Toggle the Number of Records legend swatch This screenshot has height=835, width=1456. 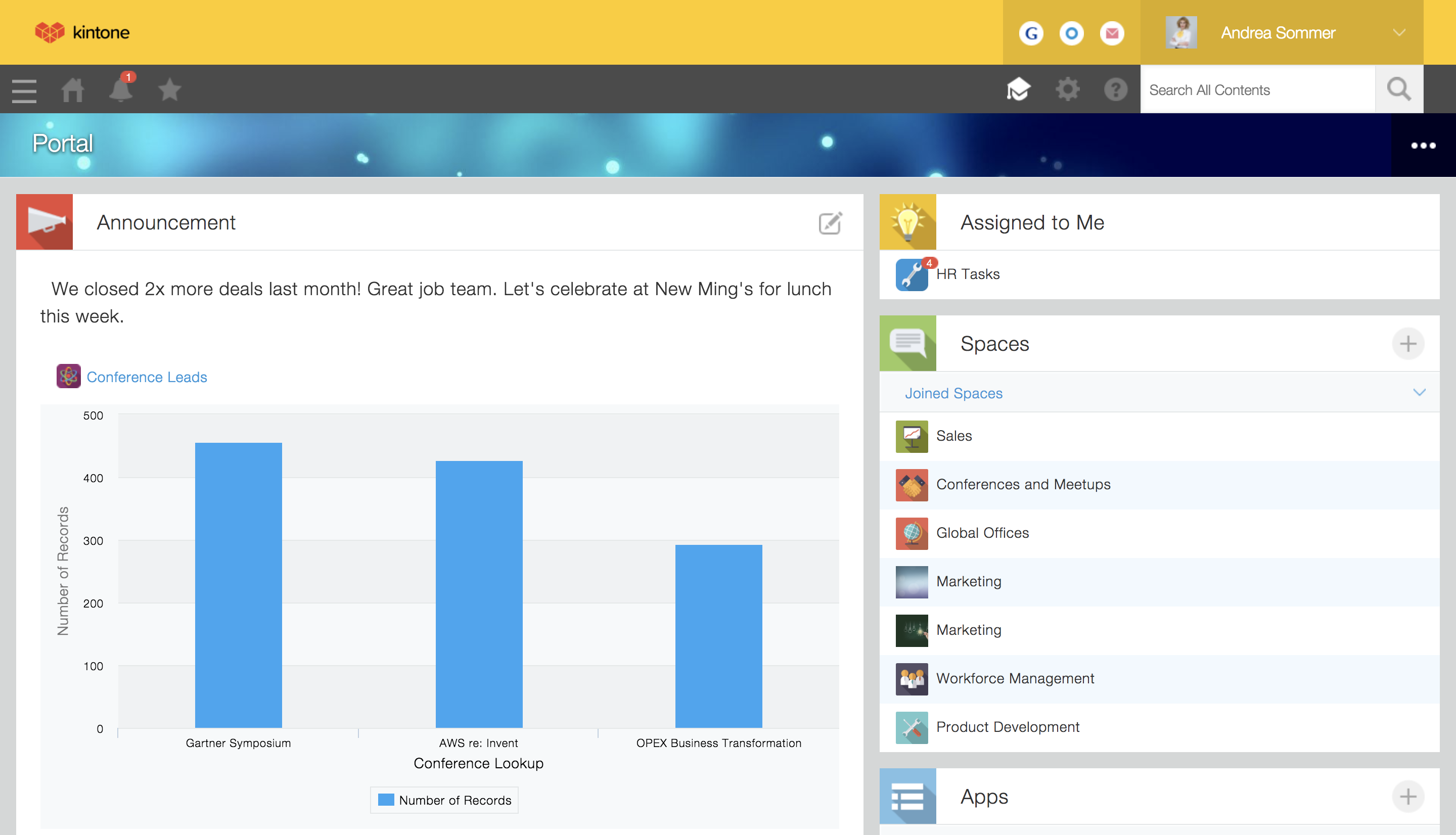point(386,800)
